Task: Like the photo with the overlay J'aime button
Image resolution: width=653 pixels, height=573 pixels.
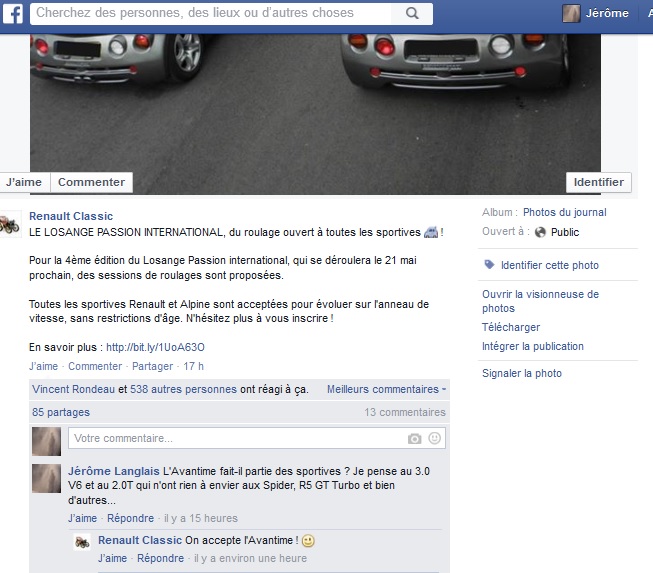Action: point(23,182)
